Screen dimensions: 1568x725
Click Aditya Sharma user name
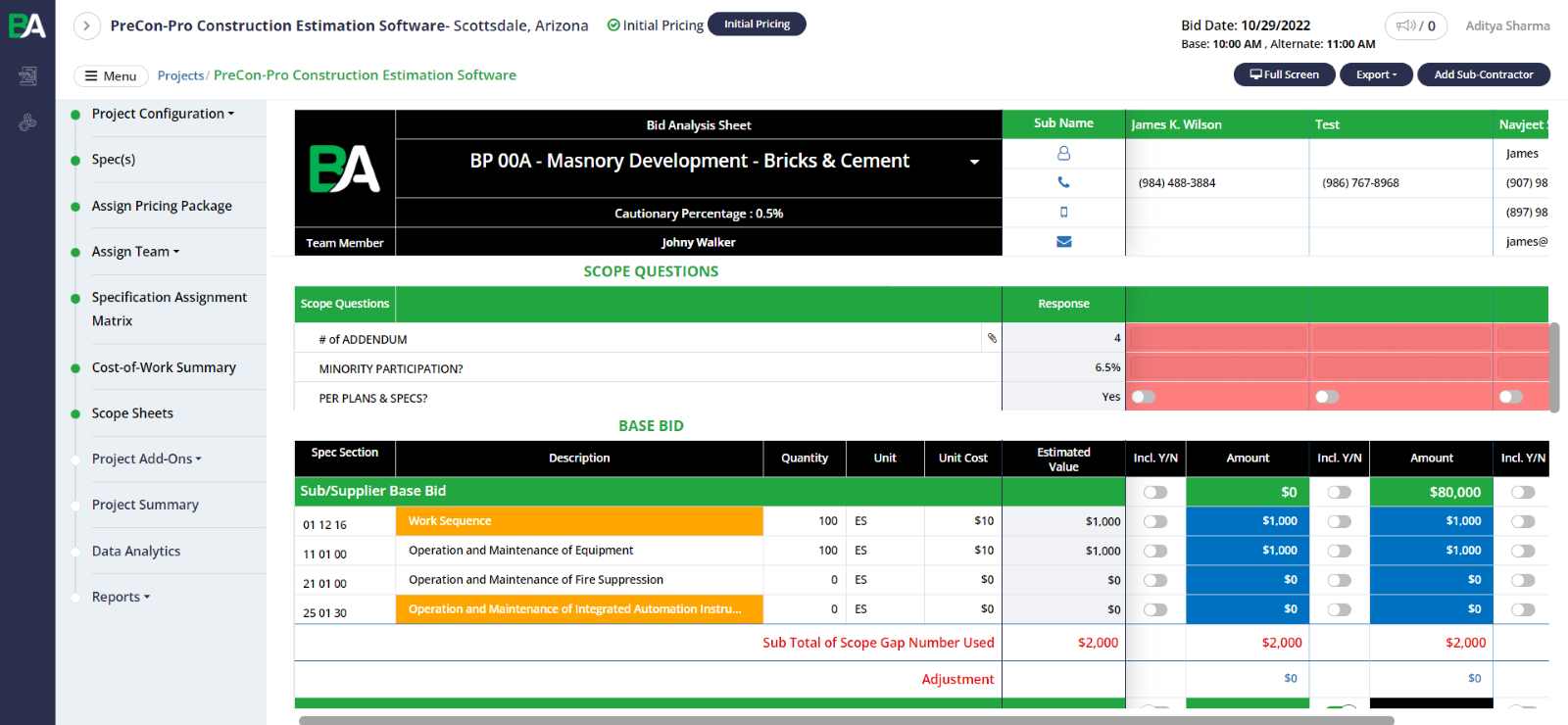[1507, 25]
